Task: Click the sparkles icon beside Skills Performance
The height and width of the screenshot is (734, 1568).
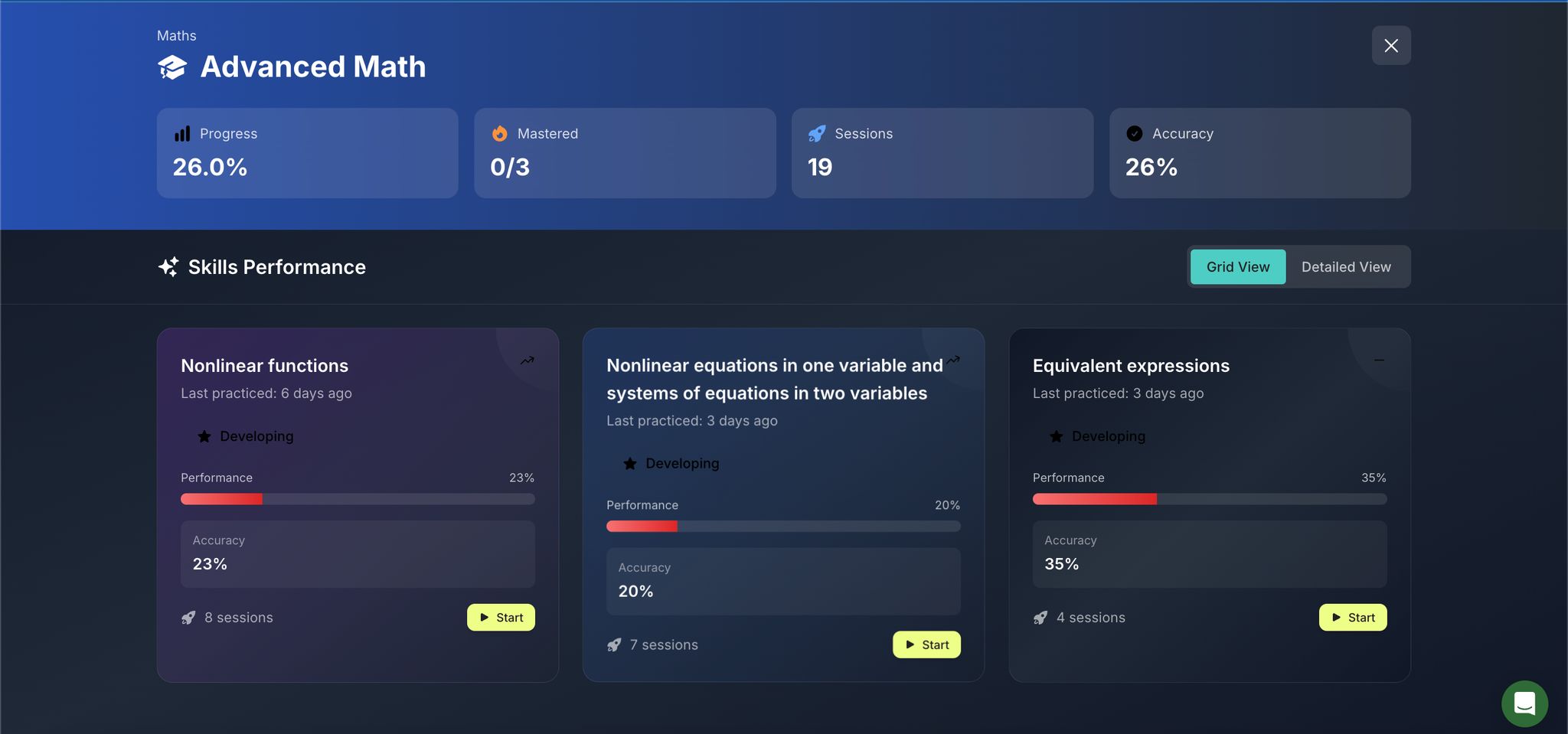Action: point(168,267)
